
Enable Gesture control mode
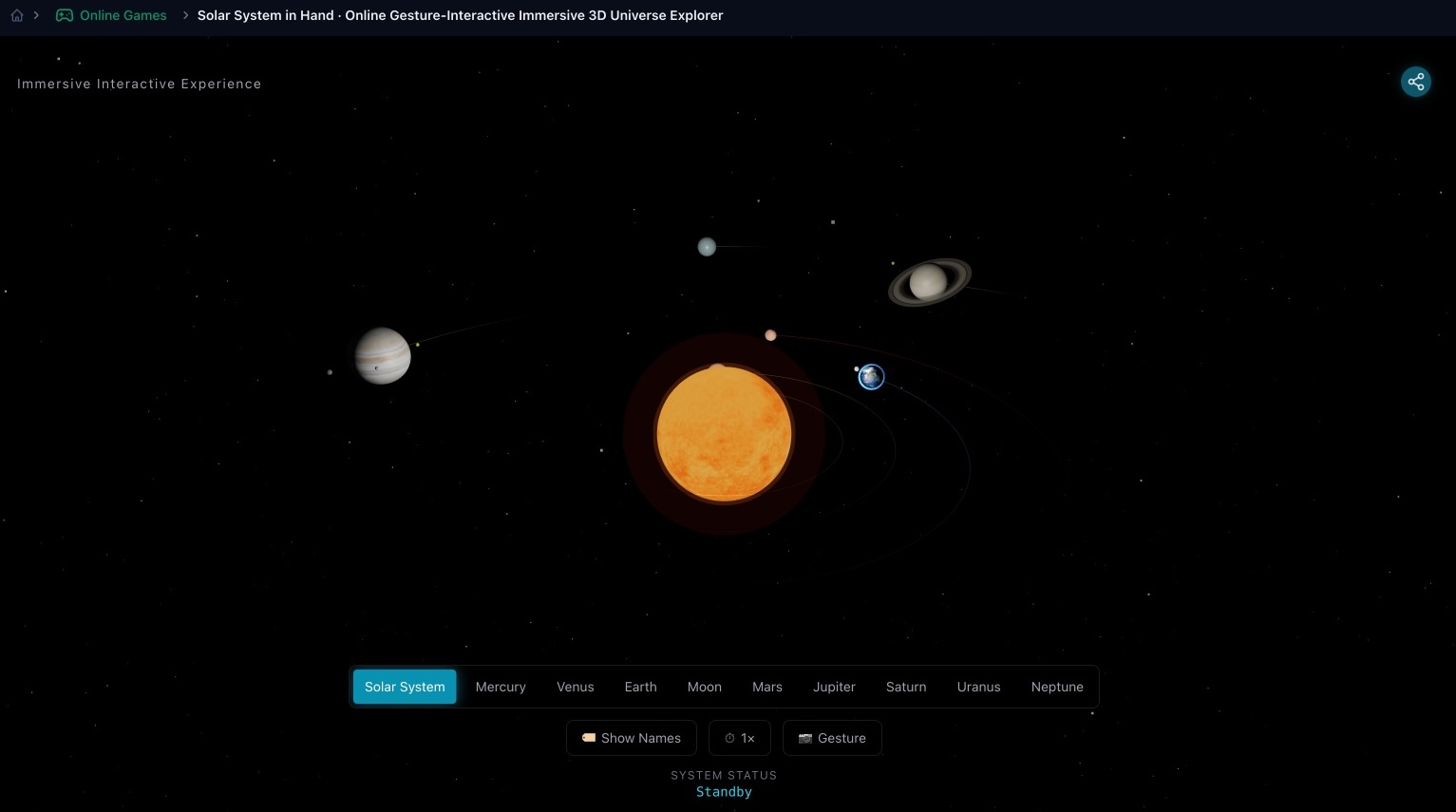coord(832,738)
